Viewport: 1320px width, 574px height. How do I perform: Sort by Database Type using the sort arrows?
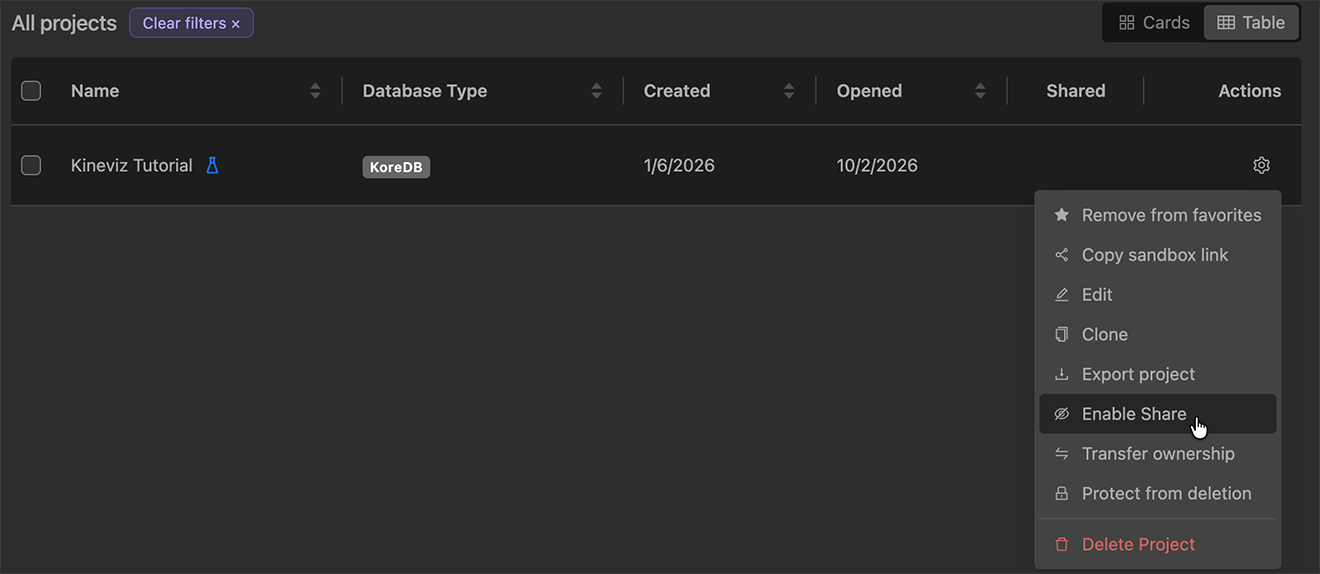click(x=597, y=91)
